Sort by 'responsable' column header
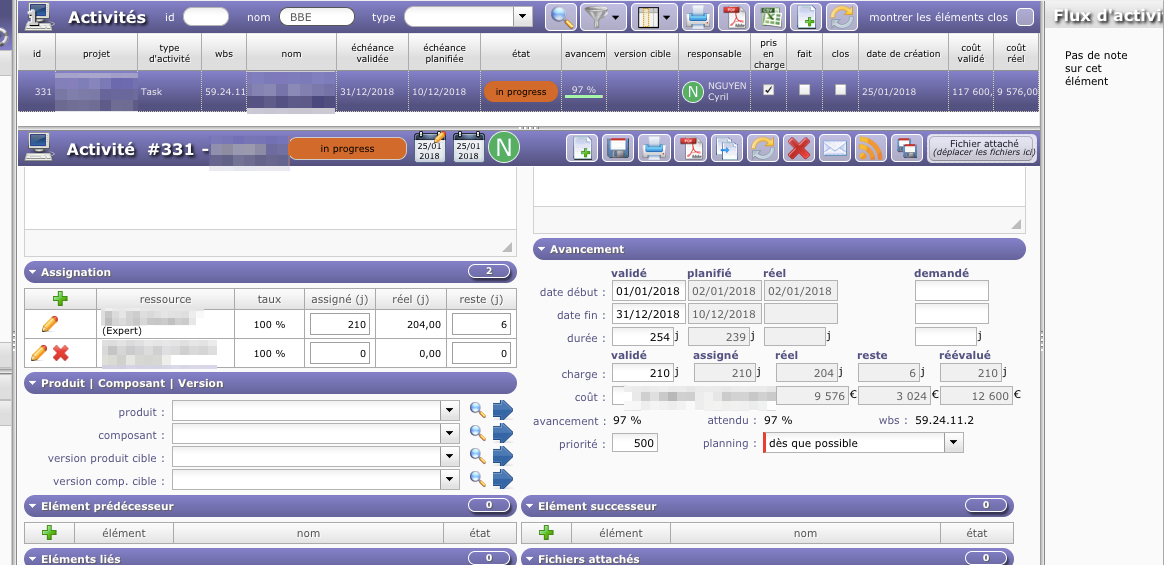The image size is (1164, 565). point(715,54)
